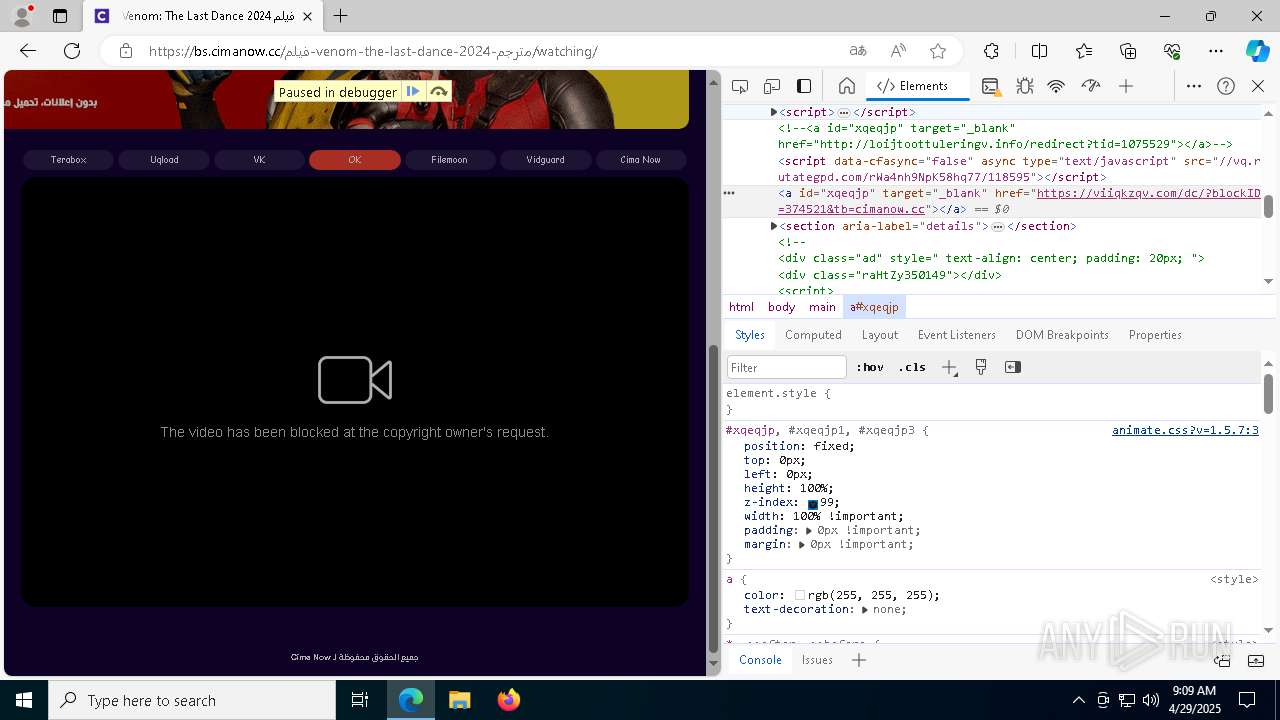
Task: Toggle the :hov element state panel
Action: [x=870, y=367]
